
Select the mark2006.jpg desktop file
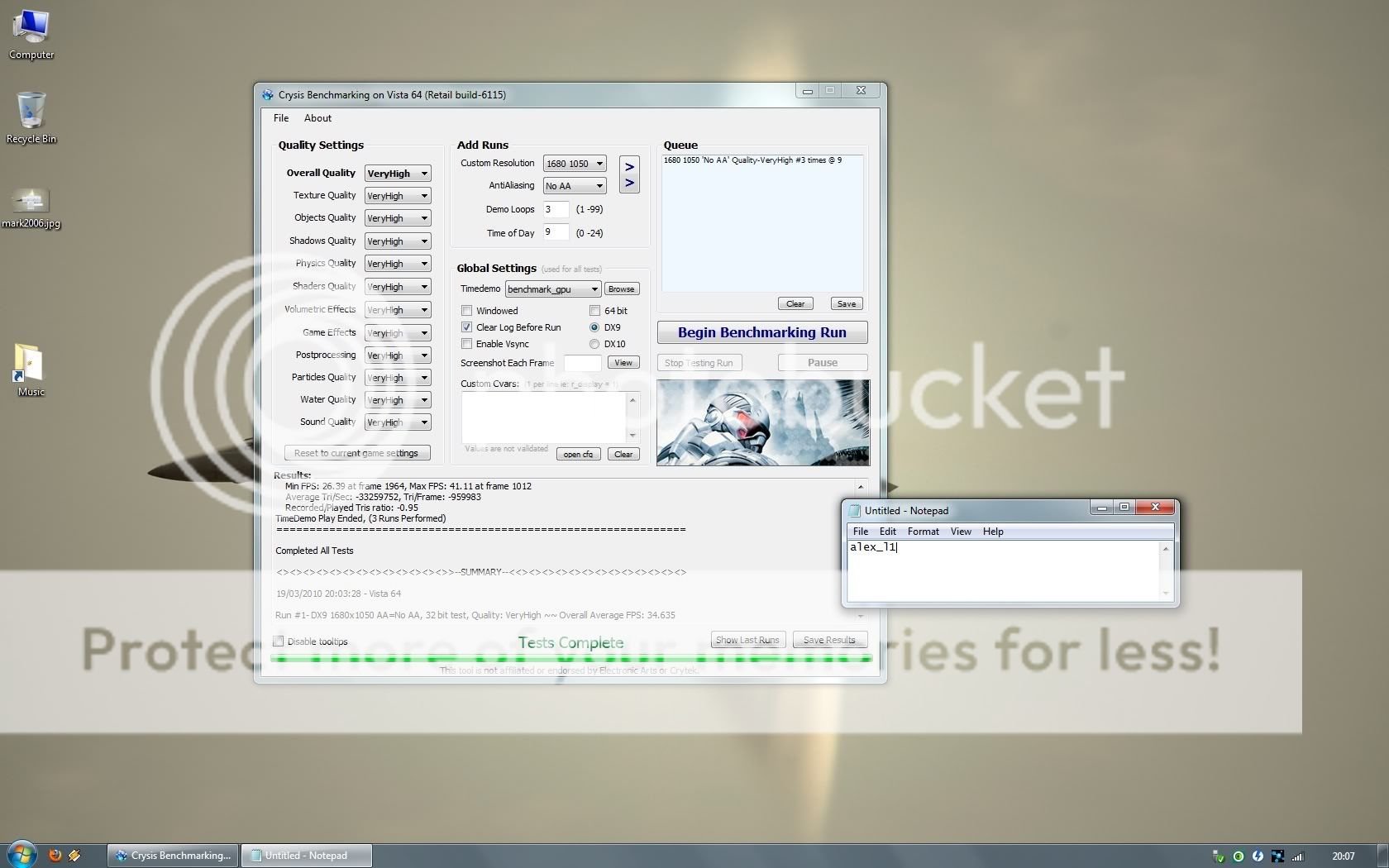pos(31,207)
